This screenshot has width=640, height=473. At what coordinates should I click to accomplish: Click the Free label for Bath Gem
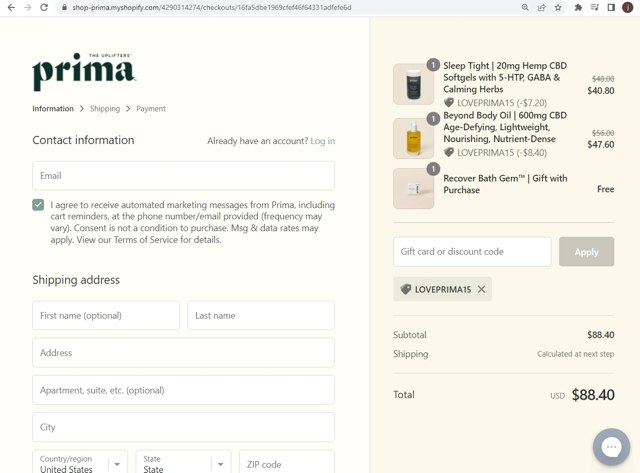605,189
